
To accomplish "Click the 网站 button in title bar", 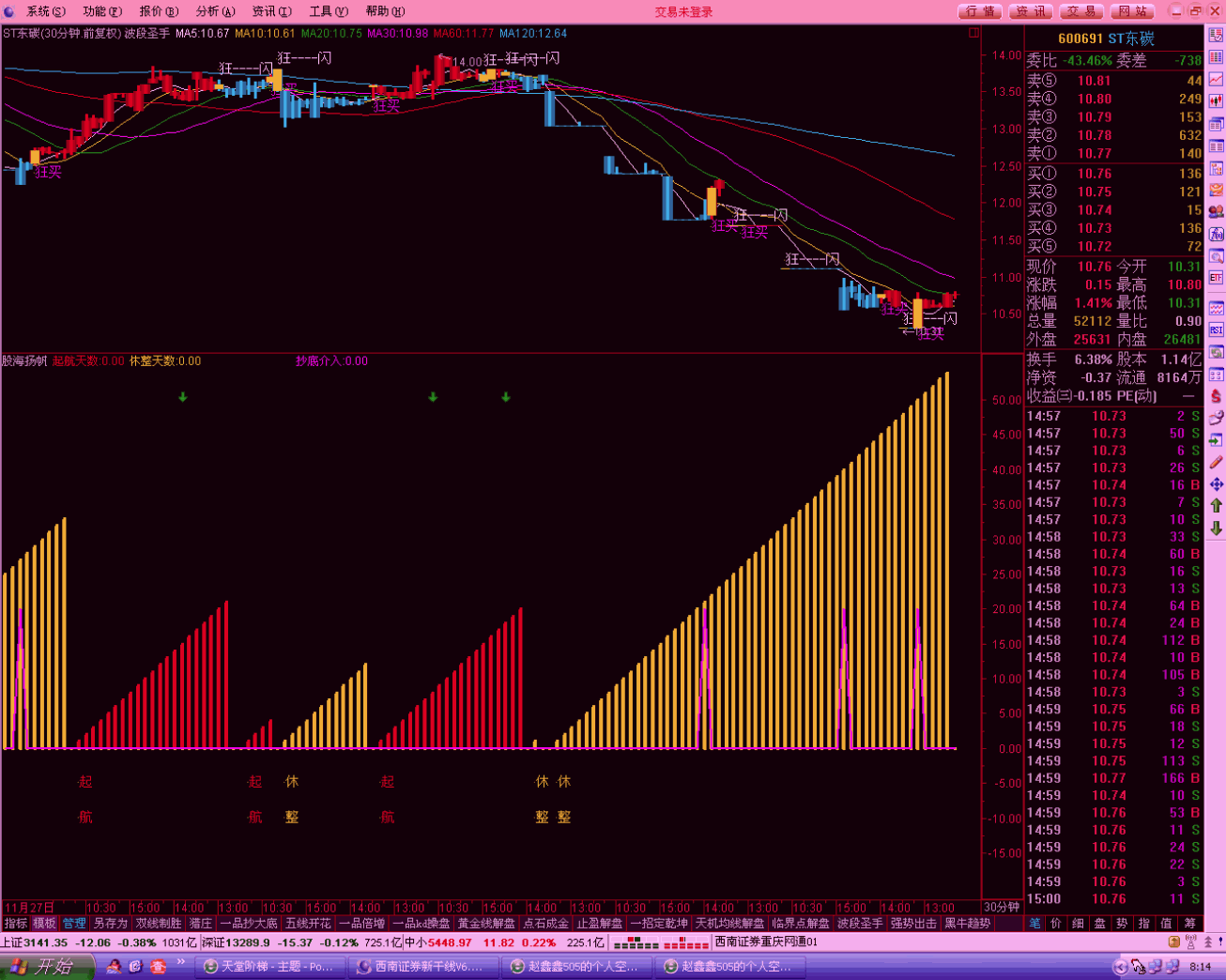I will click(1132, 11).
